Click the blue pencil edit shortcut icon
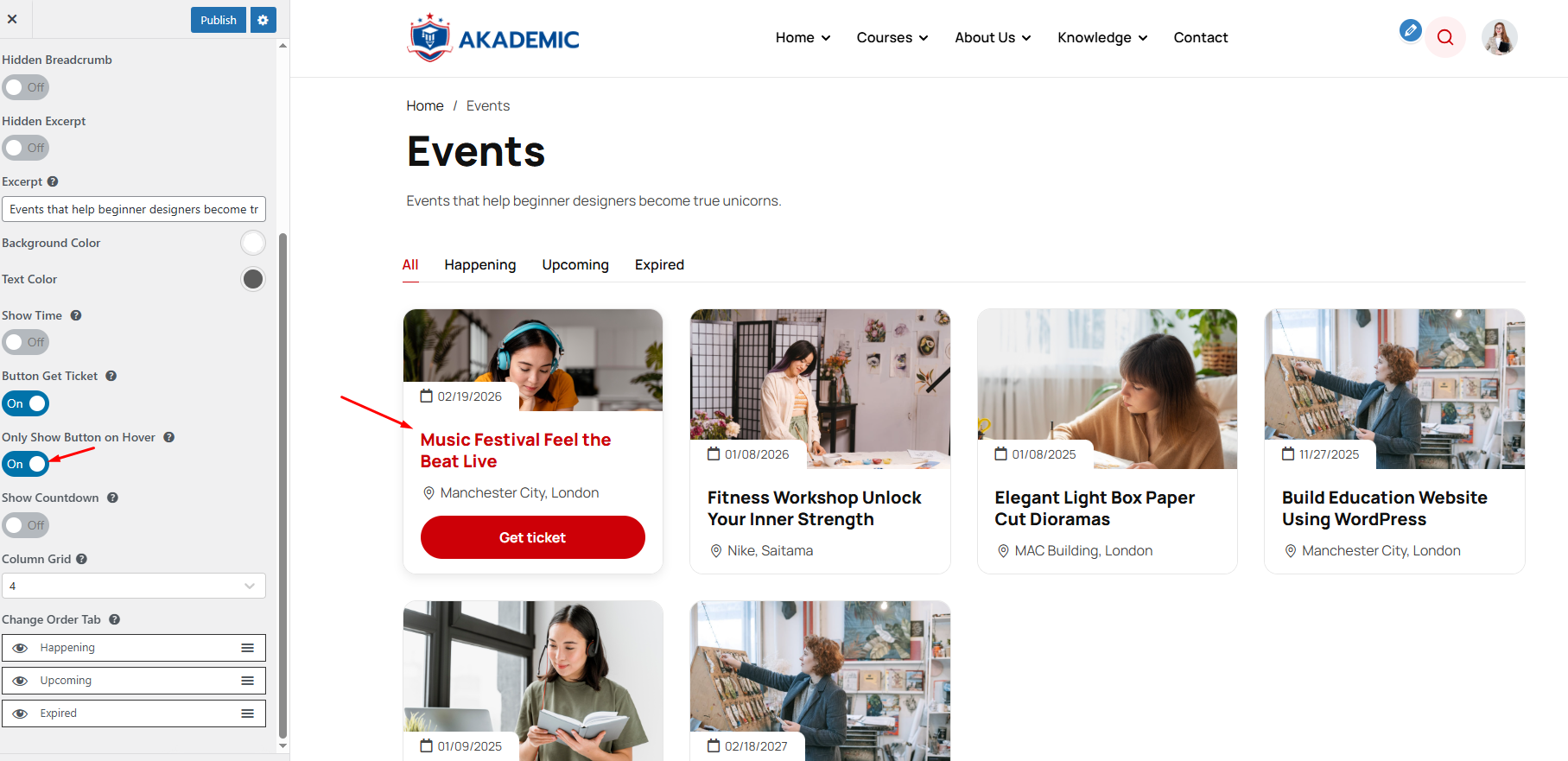 1410,30
